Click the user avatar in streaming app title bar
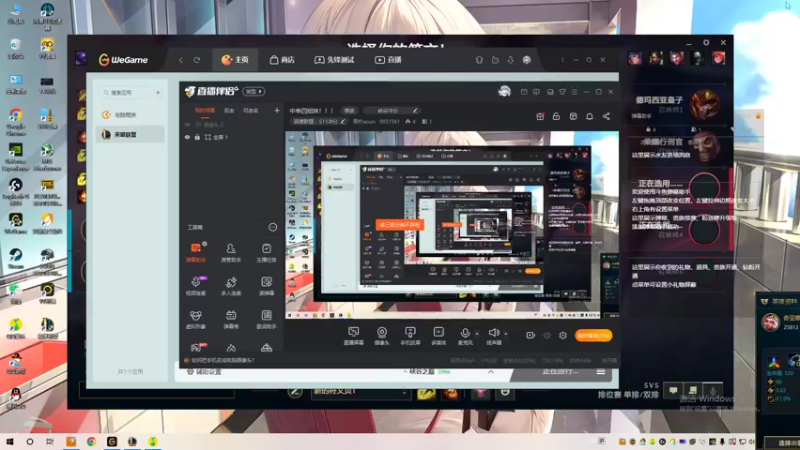This screenshot has height=450, width=800. click(505, 91)
